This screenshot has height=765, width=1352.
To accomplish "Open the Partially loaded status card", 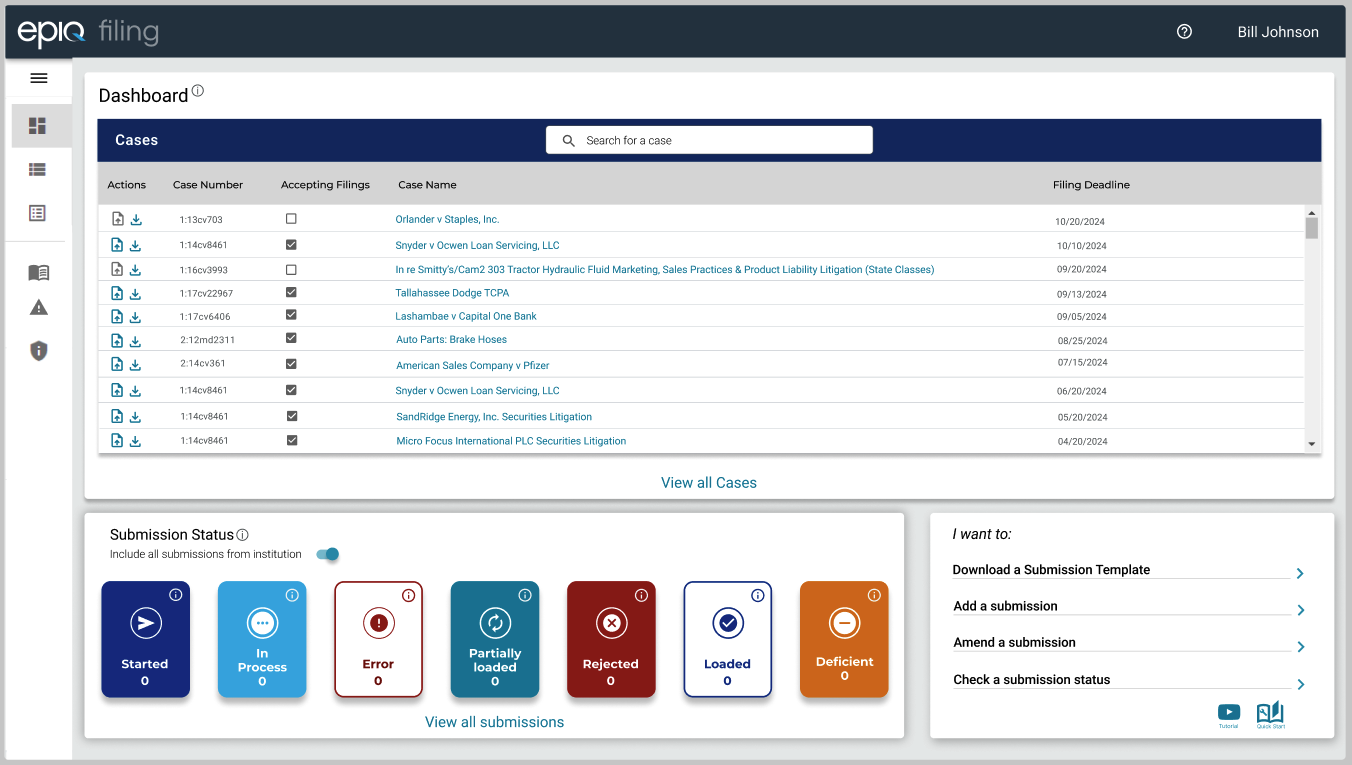I will (495, 639).
